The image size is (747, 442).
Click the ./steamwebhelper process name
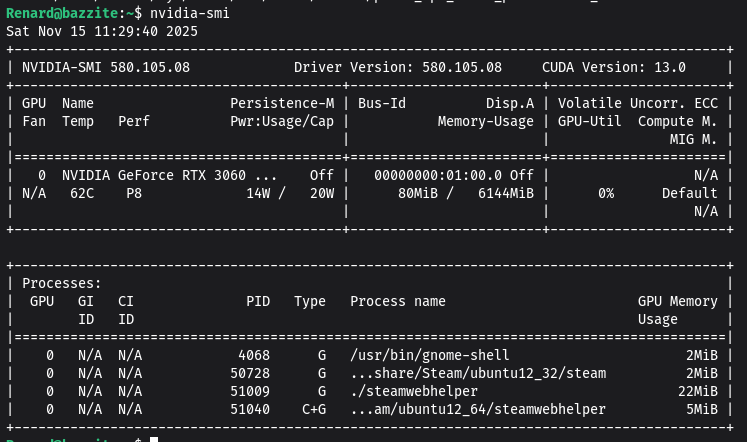tap(414, 391)
